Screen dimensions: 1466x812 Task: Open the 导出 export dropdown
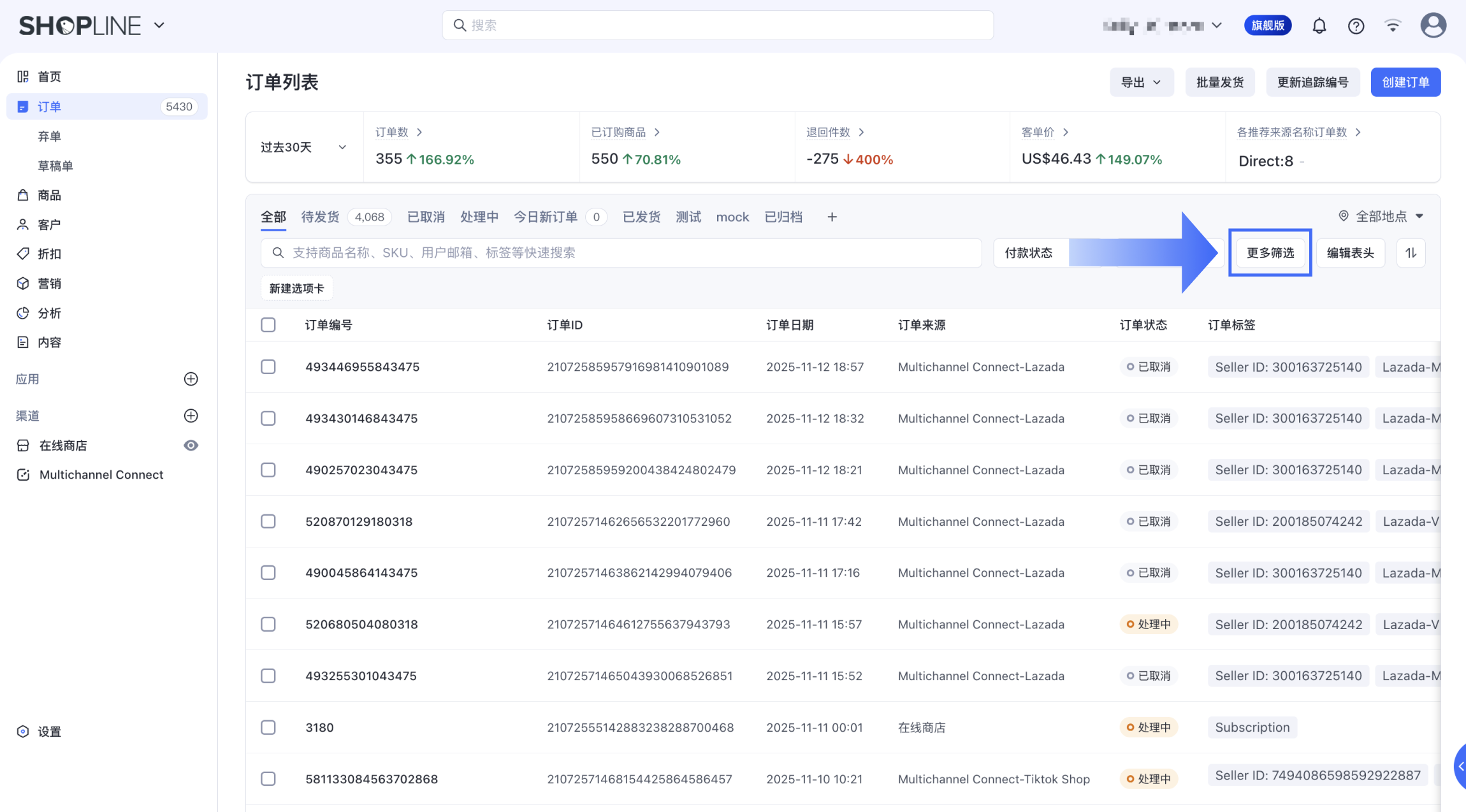pyautogui.click(x=1141, y=82)
